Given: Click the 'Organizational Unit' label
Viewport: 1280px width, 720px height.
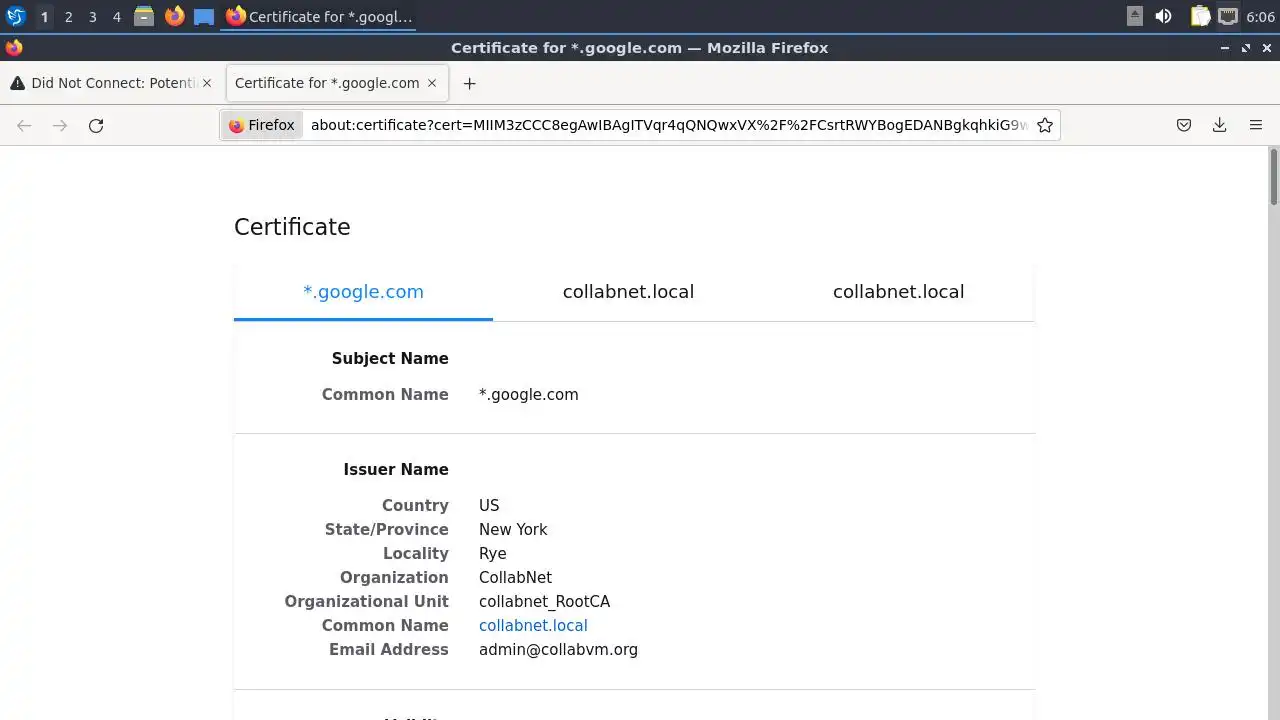Looking at the screenshot, I should tap(367, 602).
